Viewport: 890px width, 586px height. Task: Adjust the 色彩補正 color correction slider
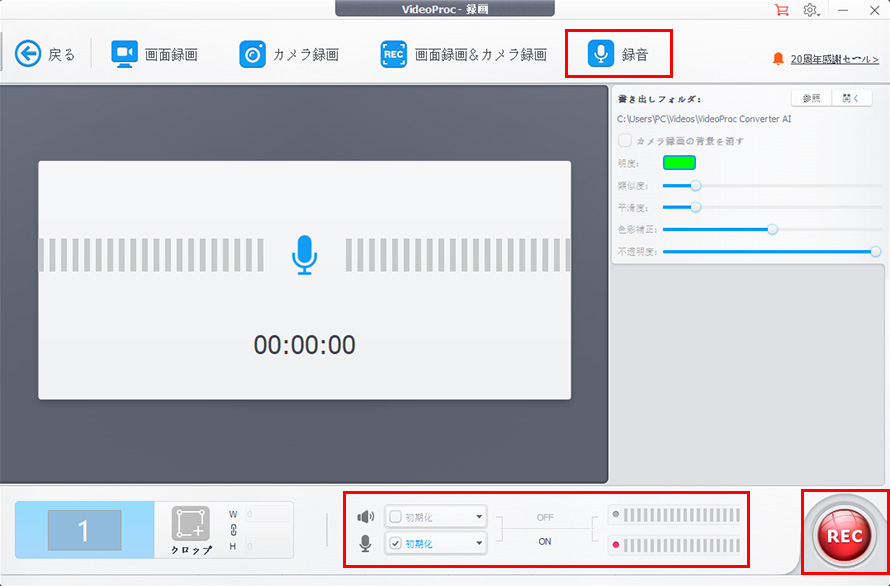coord(772,229)
